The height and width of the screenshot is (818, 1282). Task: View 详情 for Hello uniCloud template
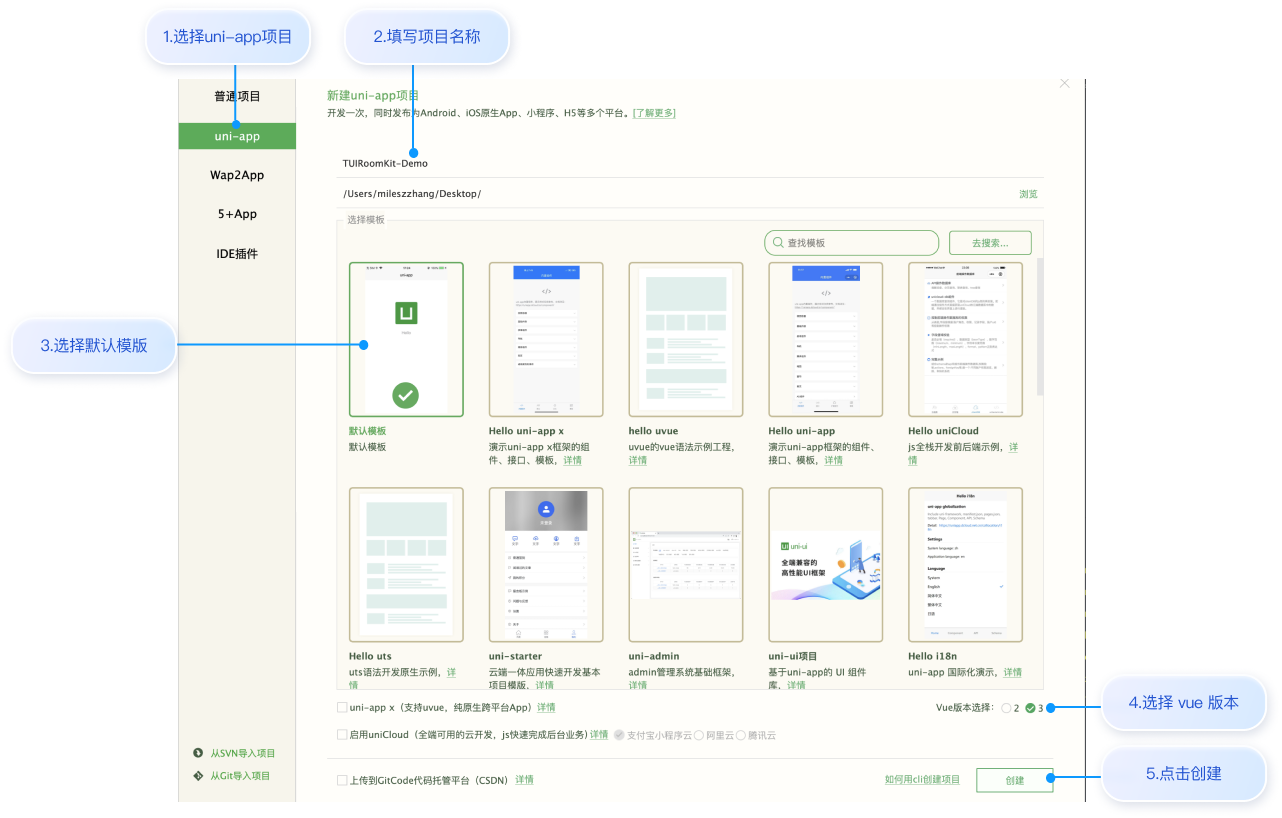(1013, 447)
